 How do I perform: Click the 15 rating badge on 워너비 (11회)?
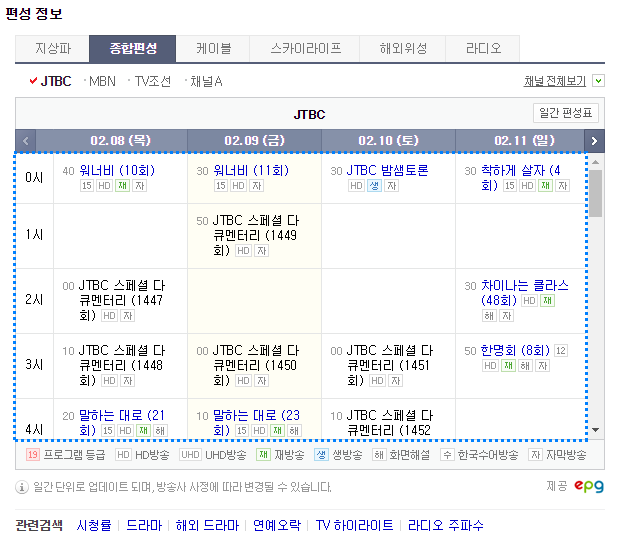221,185
